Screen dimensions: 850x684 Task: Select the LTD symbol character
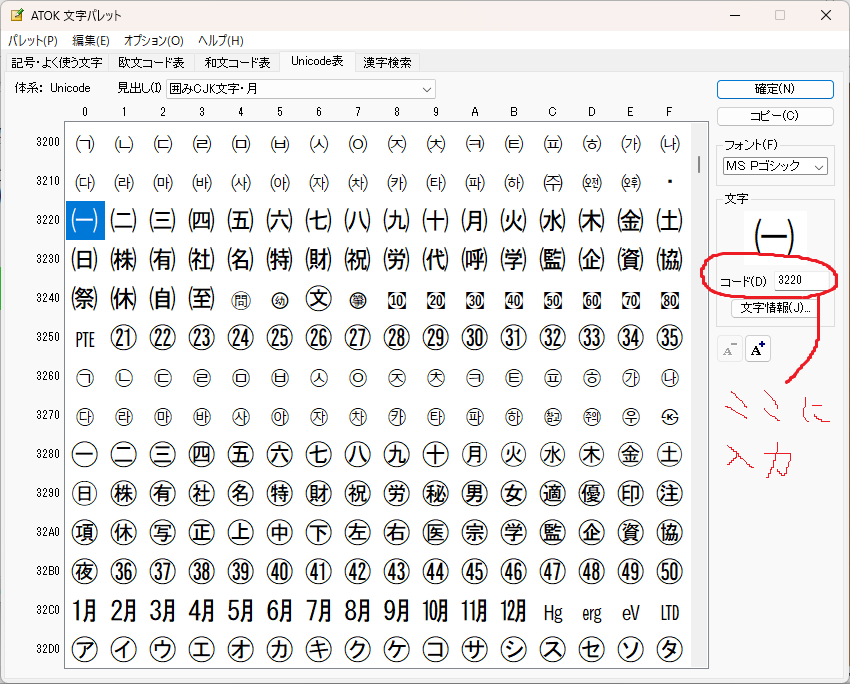pyautogui.click(x=670, y=612)
